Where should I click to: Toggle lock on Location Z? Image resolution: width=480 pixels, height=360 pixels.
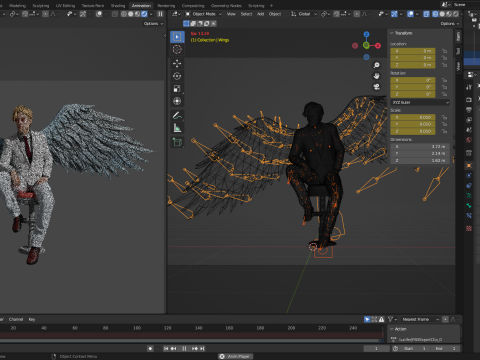(444, 65)
